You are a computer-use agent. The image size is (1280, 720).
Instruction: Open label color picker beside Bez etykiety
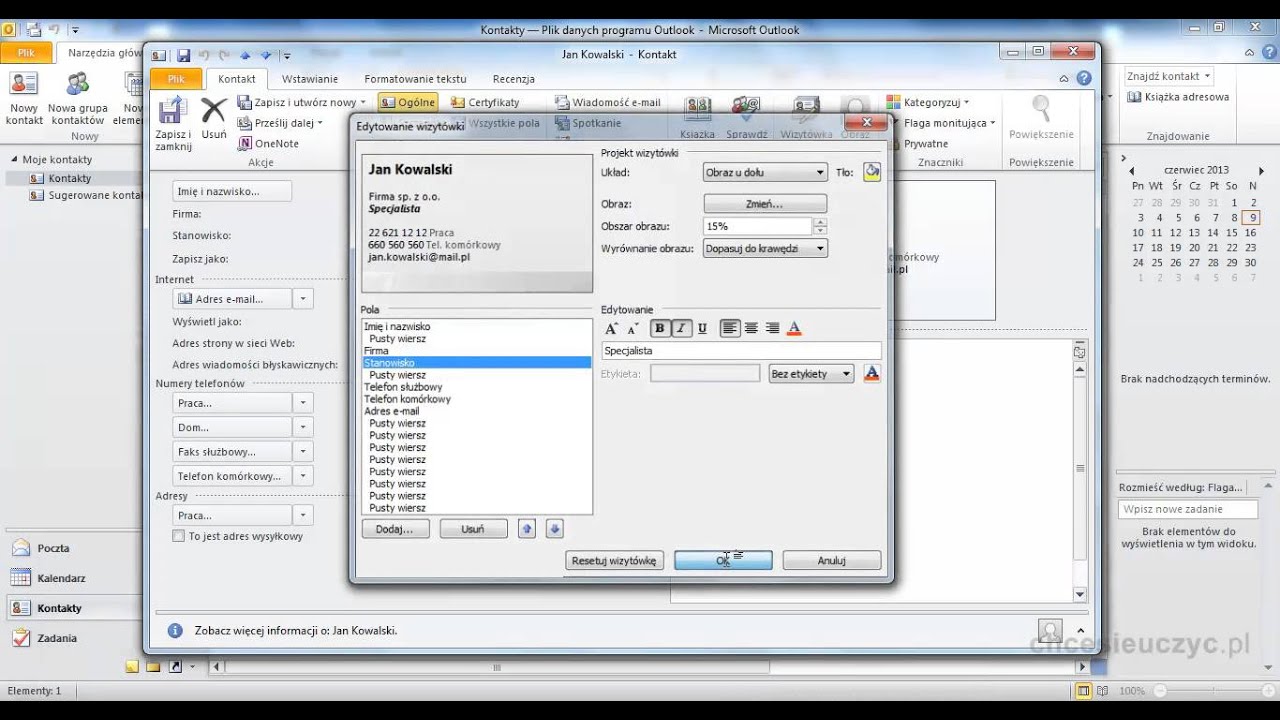[x=871, y=374]
